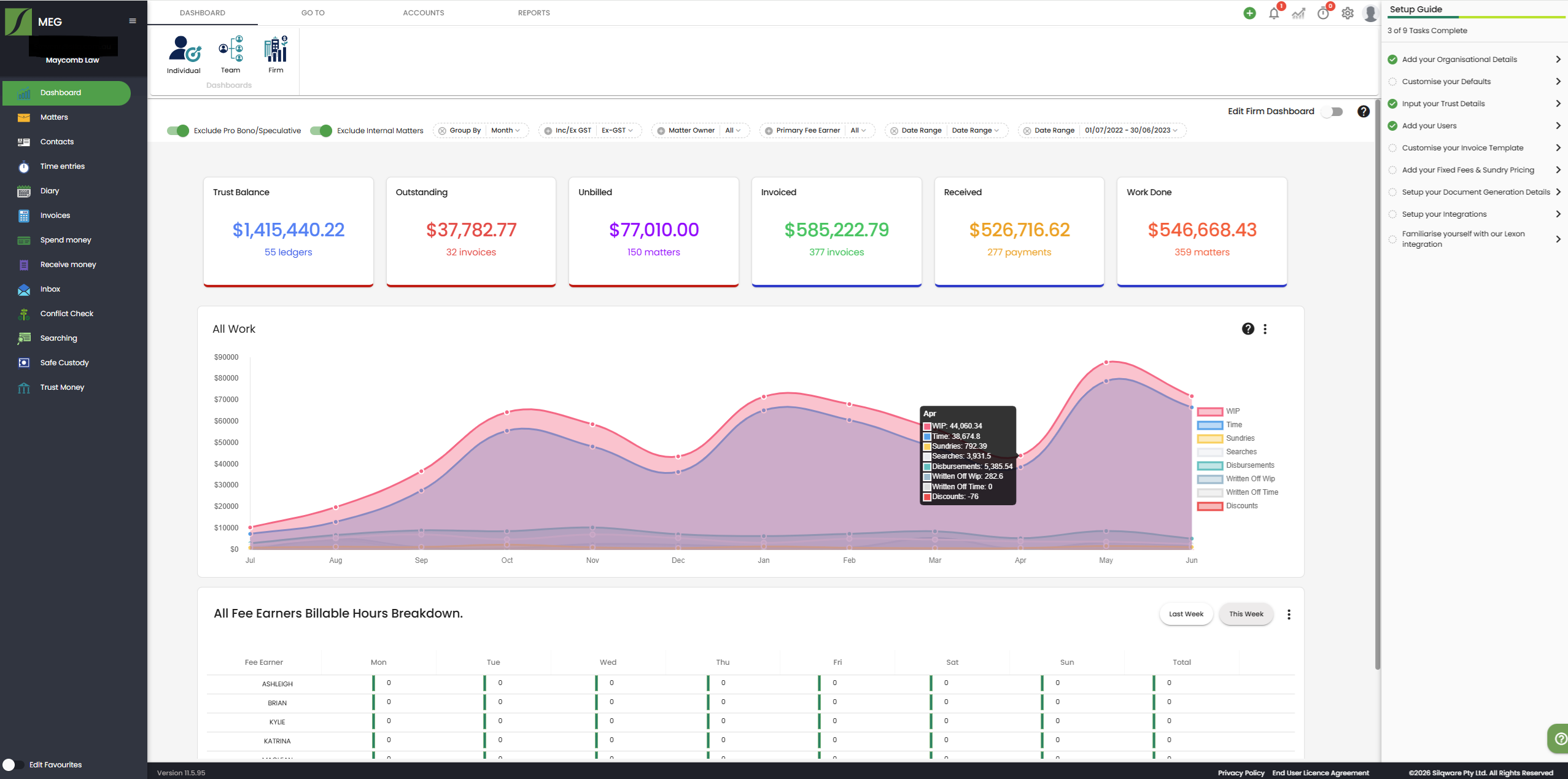This screenshot has height=779, width=1568.
Task: Toggle Exclude Internal Matters switch
Action: 321,131
